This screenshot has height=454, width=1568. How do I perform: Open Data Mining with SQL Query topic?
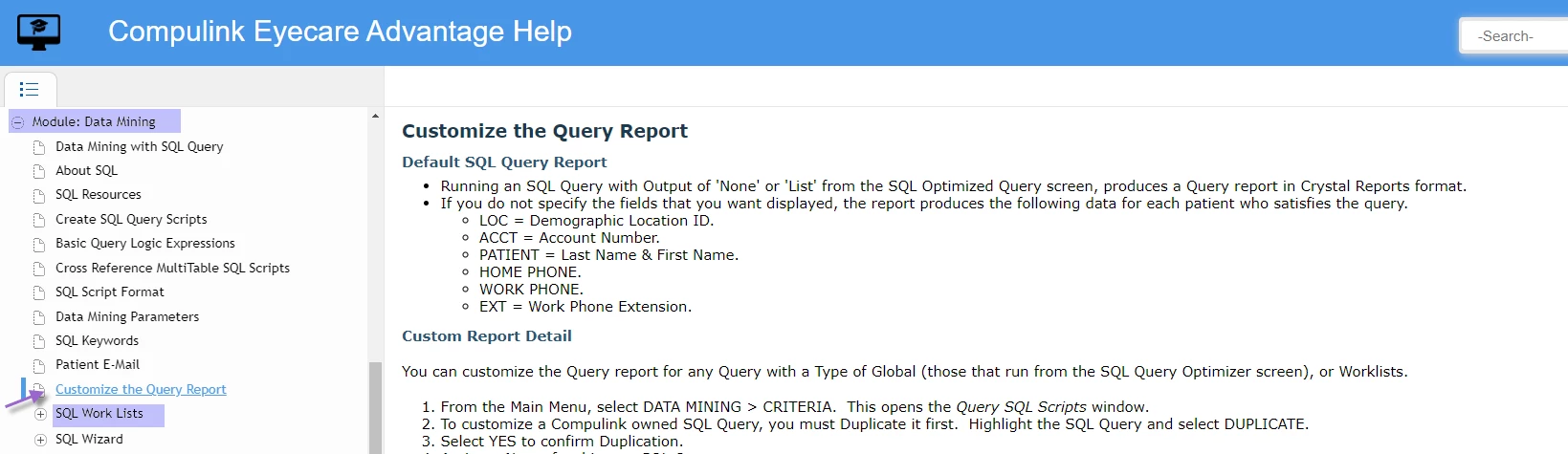coord(139,146)
